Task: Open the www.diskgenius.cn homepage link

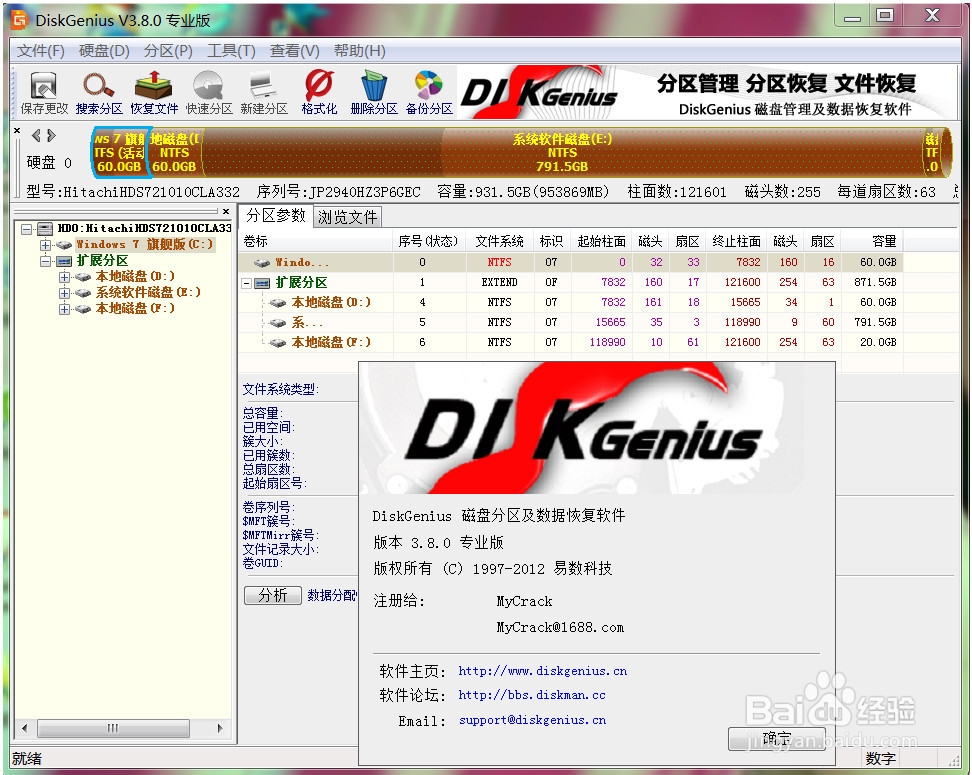Action: (542, 671)
